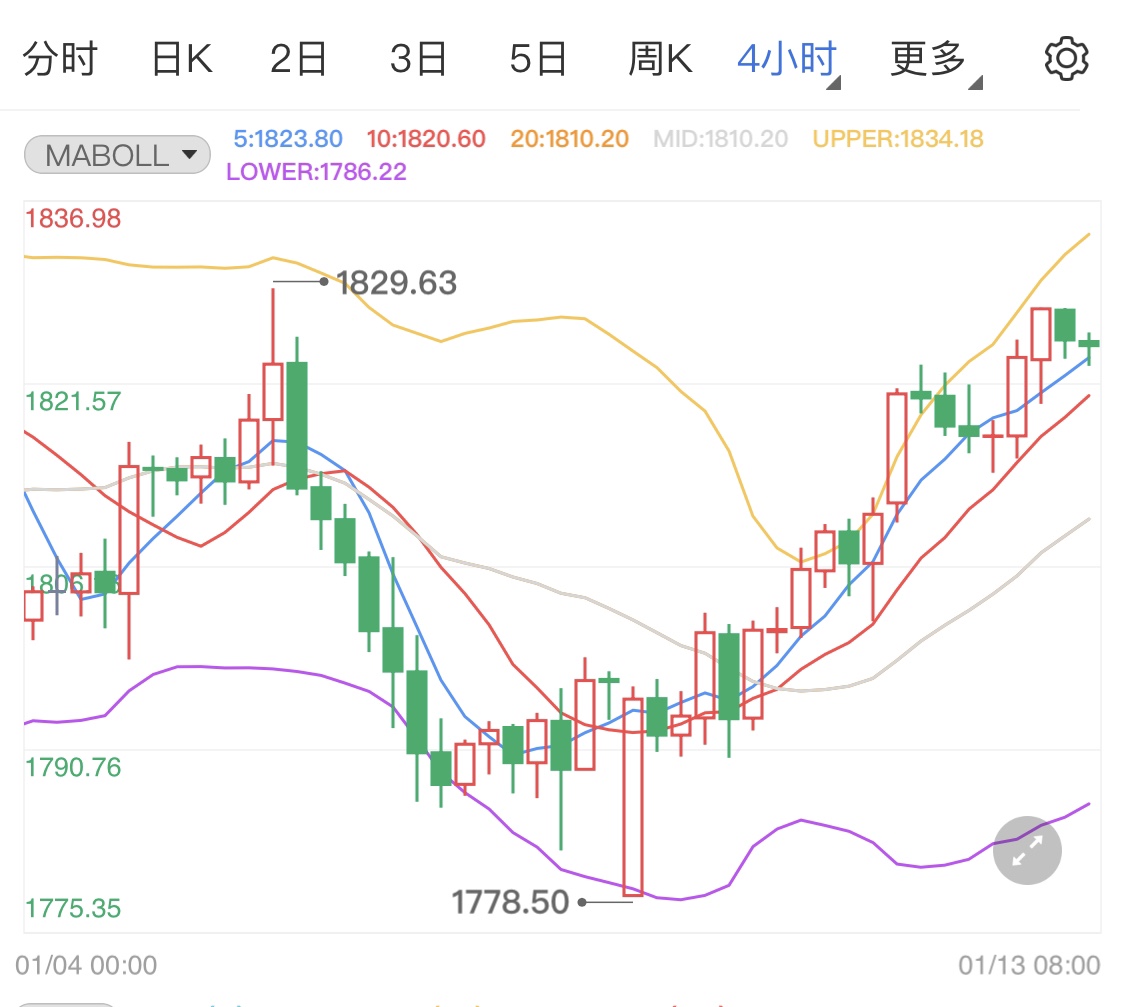1125x1007 pixels.
Task: Click the low price marker 1778.50
Action: click(510, 902)
